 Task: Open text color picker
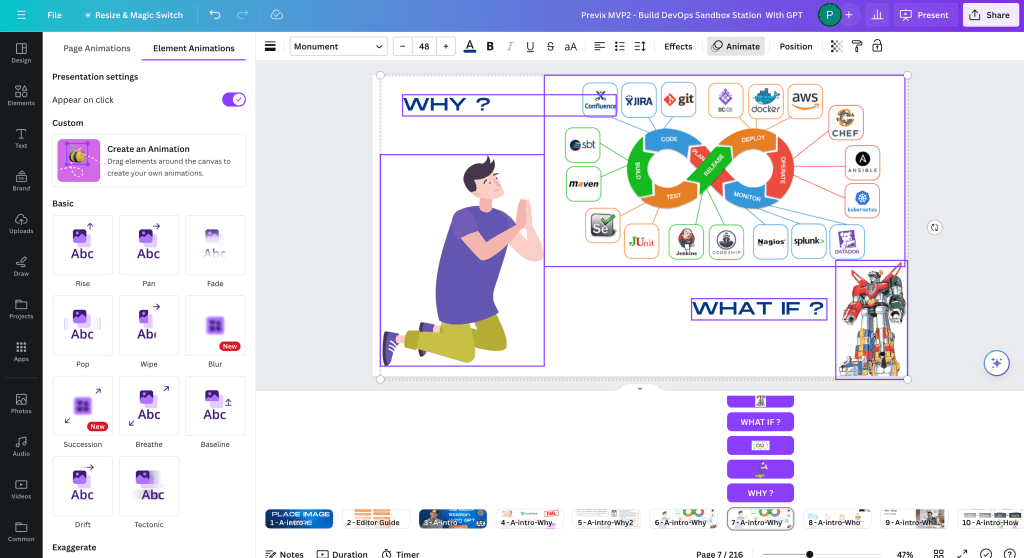tap(470, 46)
